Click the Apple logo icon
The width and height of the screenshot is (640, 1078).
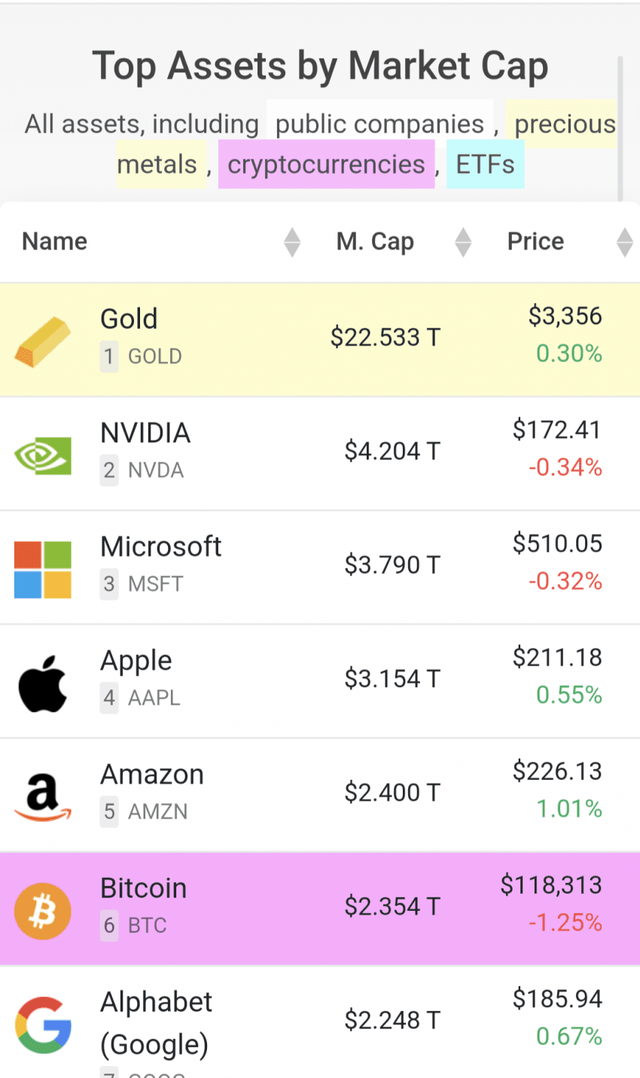click(x=43, y=684)
